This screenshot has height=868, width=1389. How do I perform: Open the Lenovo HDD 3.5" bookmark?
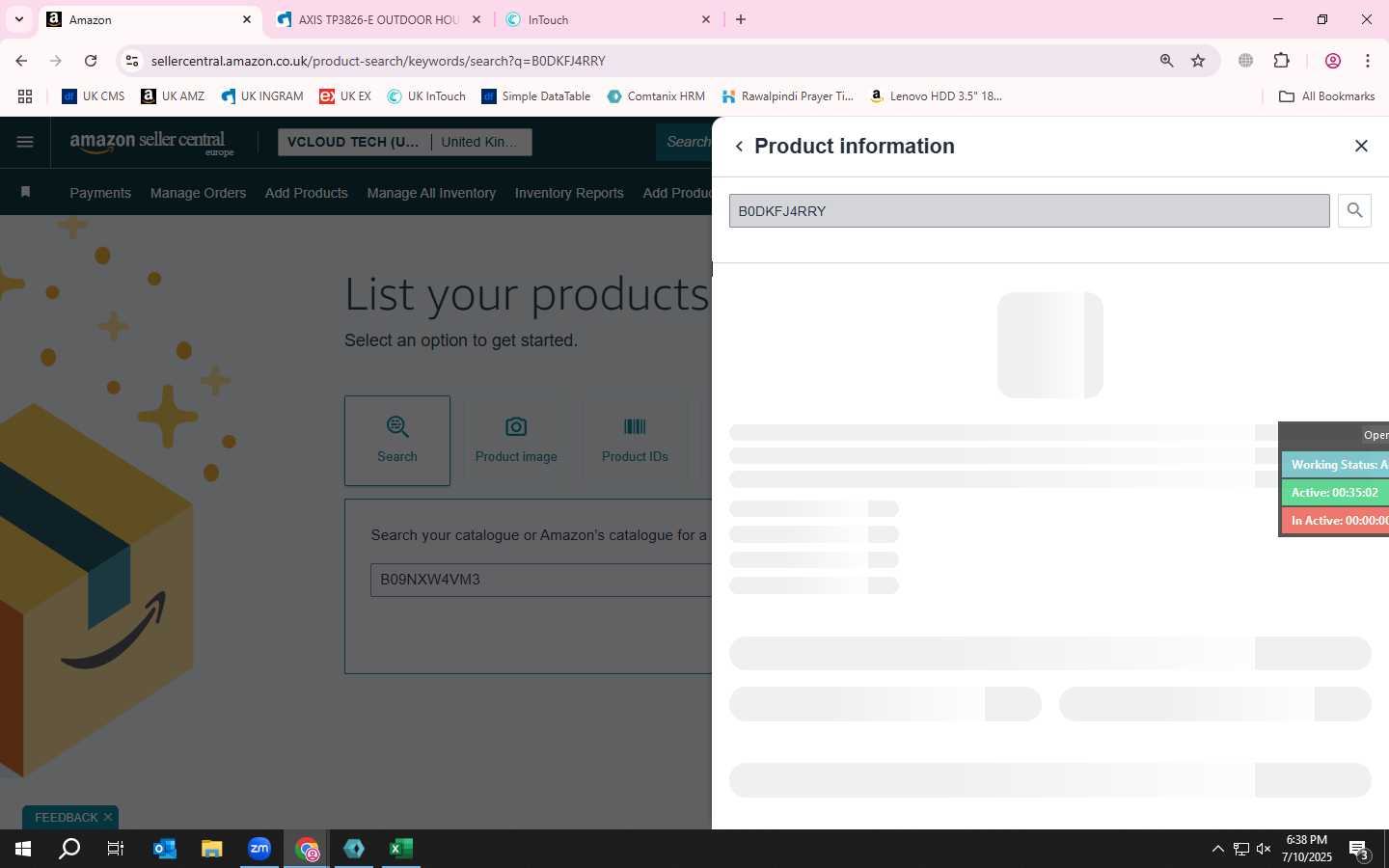click(936, 96)
